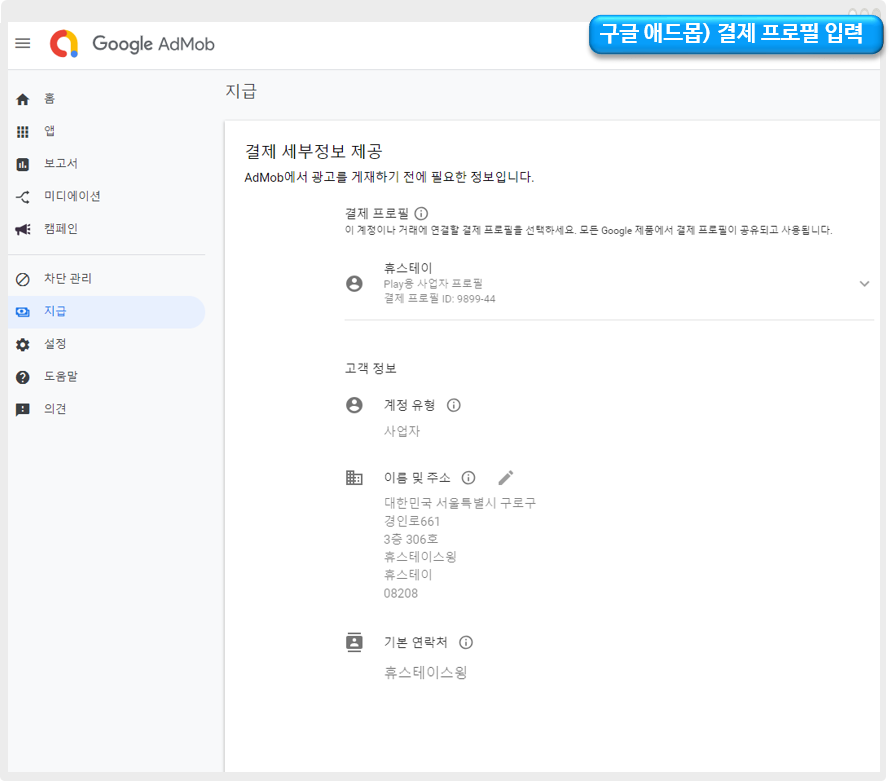Open the hamburger main menu
This screenshot has width=893, height=781.
tap(23, 44)
